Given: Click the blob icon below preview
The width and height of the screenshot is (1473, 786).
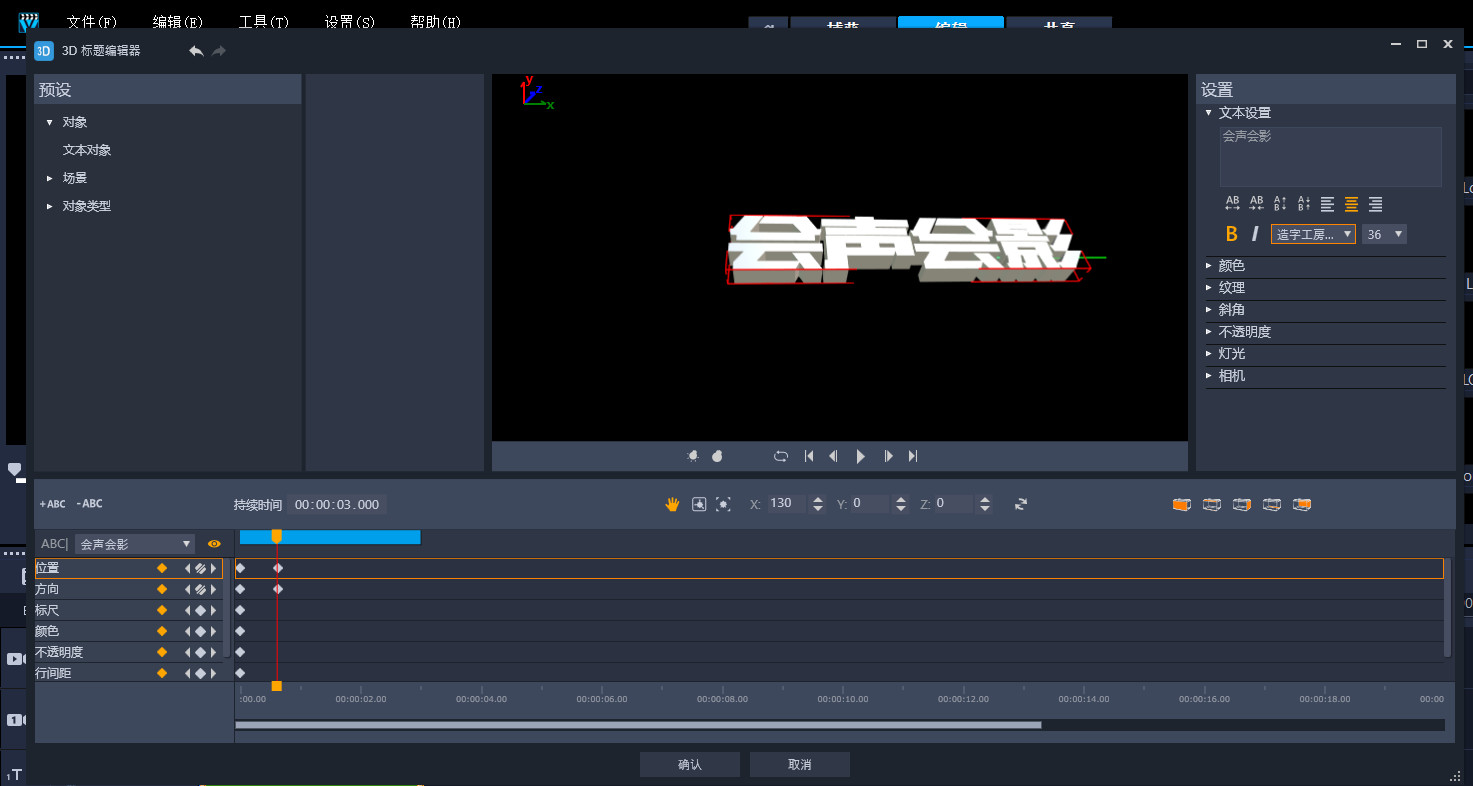Looking at the screenshot, I should pyautogui.click(x=717, y=456).
